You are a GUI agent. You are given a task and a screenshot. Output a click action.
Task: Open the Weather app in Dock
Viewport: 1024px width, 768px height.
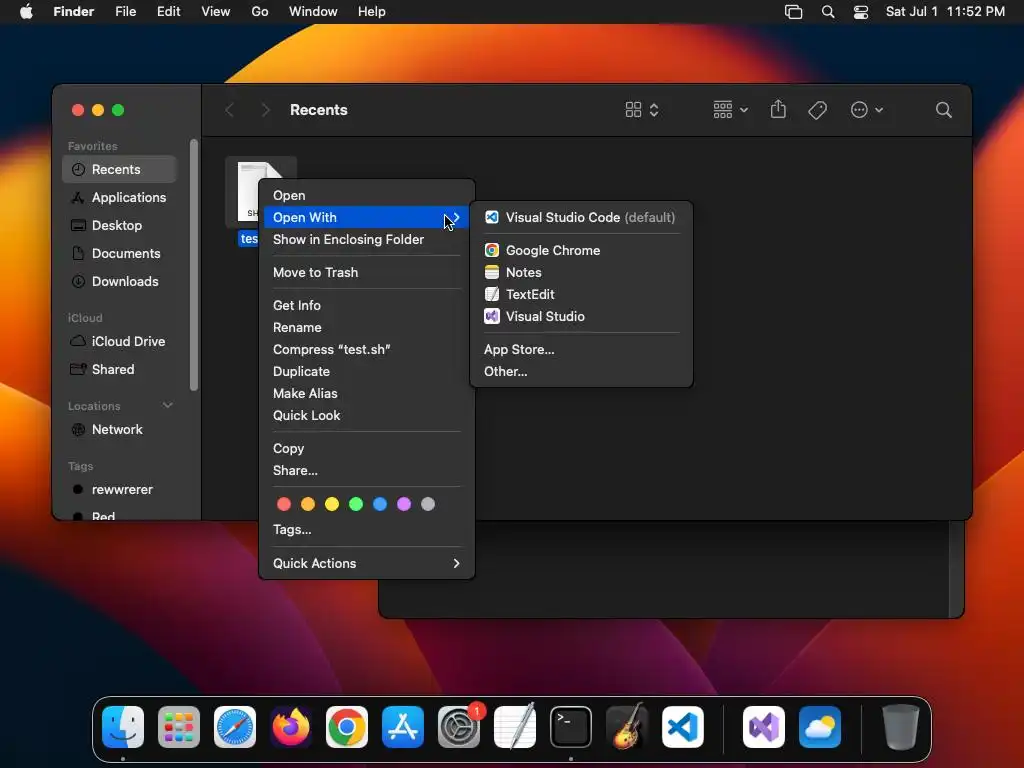point(820,727)
